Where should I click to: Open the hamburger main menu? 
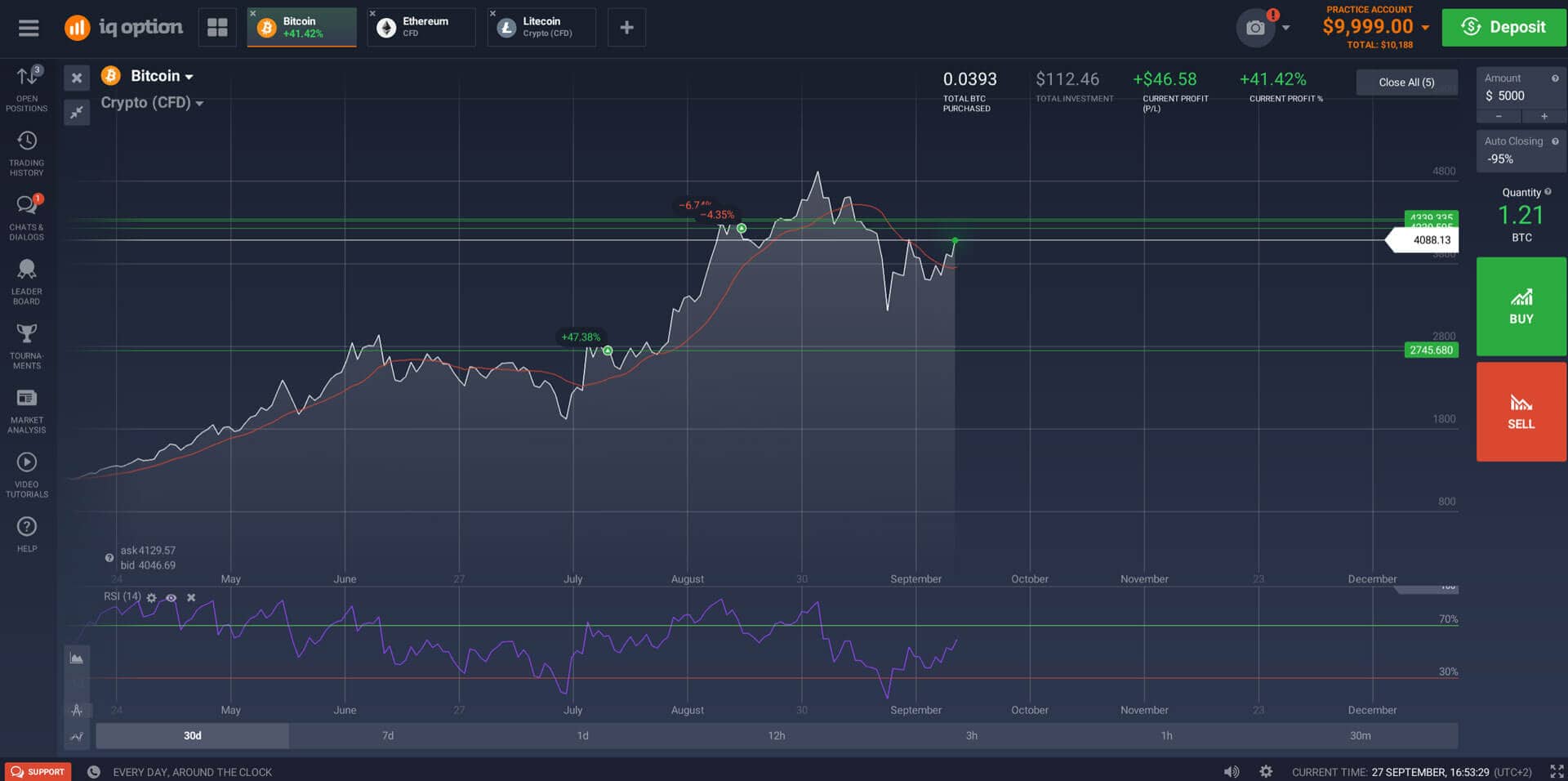point(29,28)
